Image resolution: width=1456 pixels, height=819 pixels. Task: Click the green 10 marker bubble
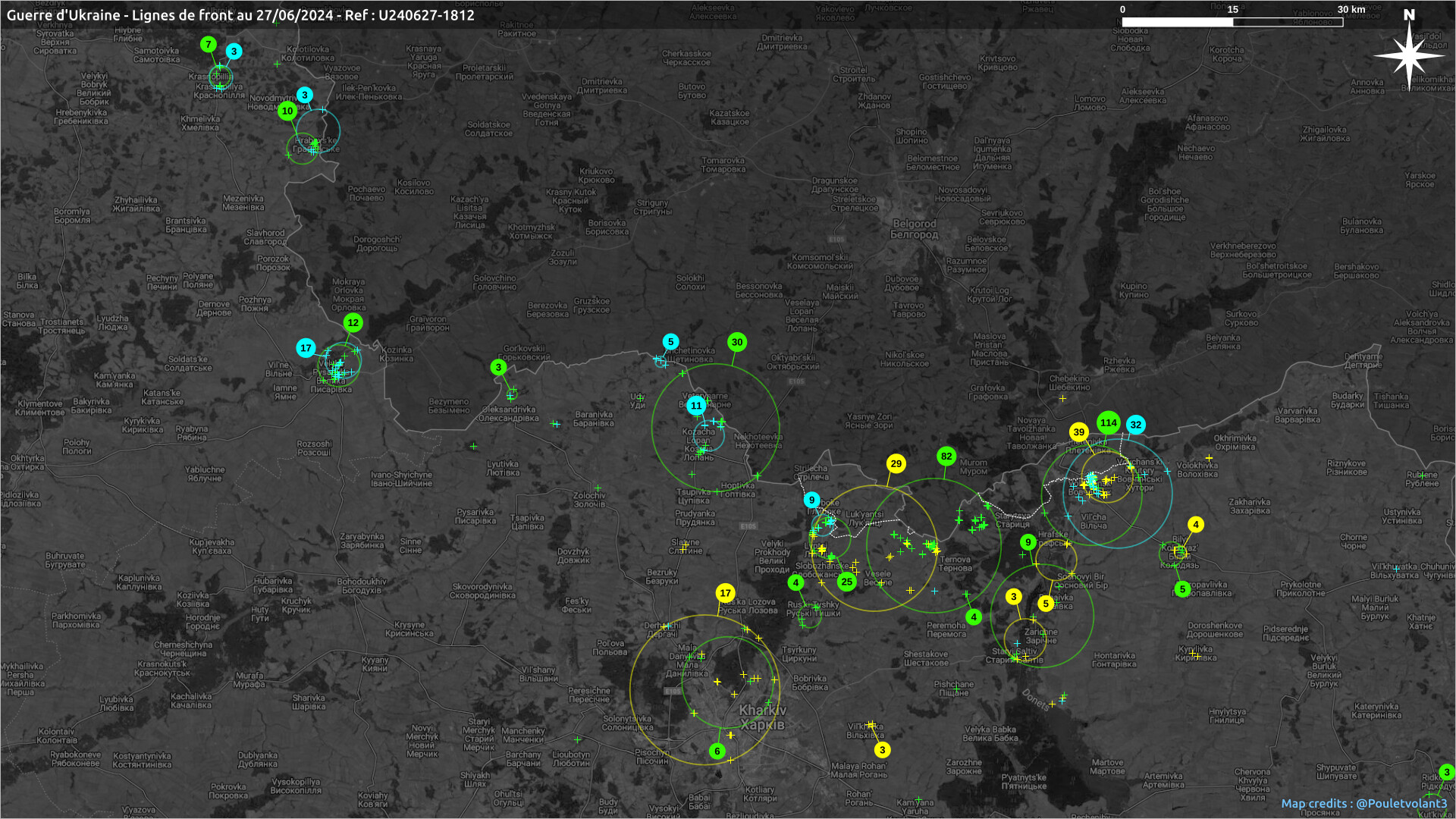click(287, 111)
